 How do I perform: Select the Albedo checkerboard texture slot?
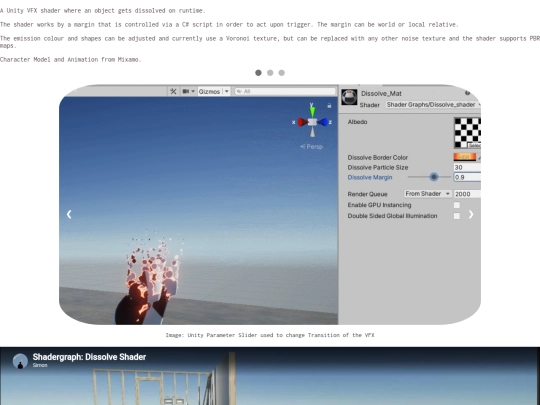pyautogui.click(x=467, y=133)
